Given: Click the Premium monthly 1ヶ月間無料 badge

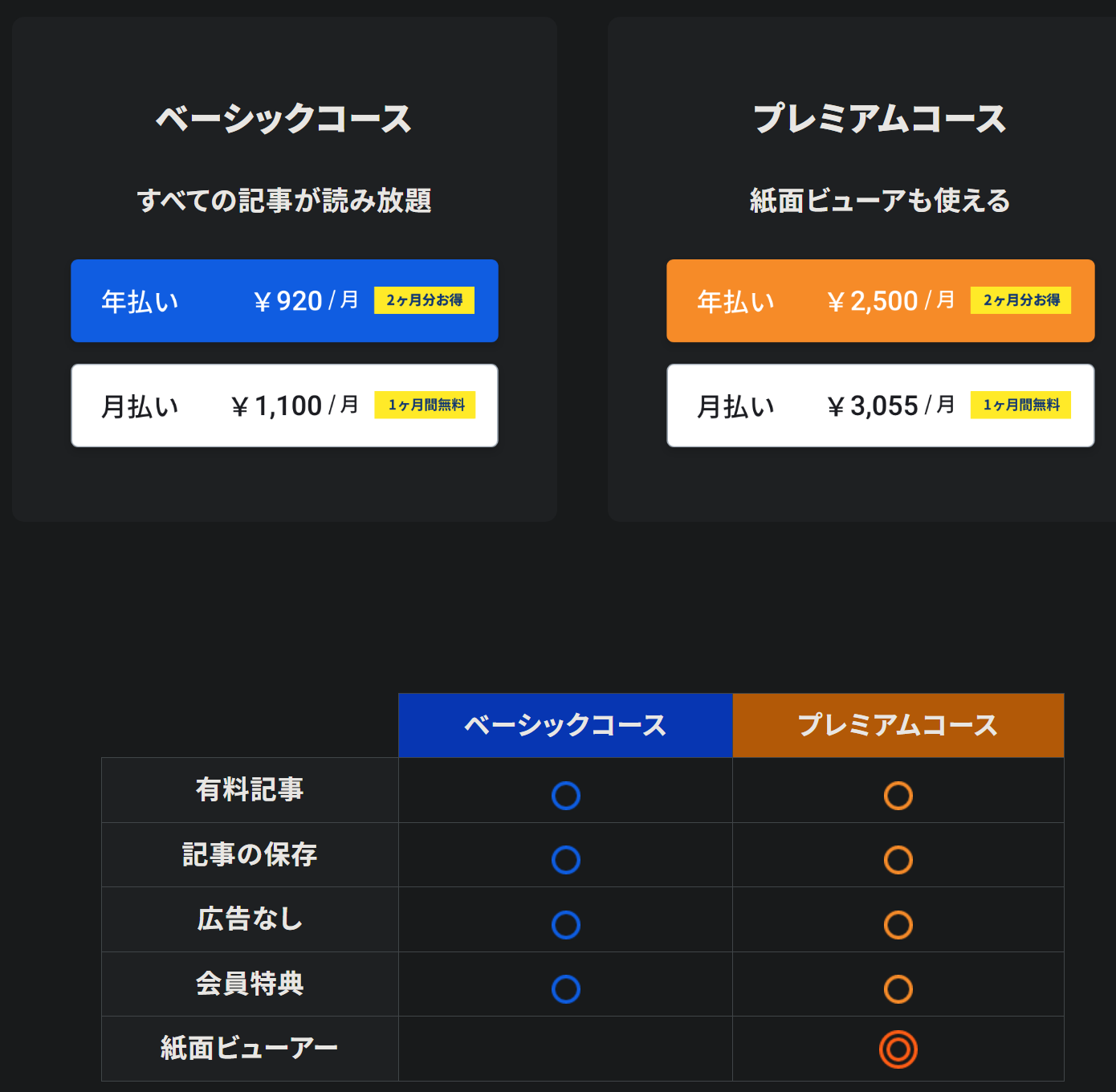Looking at the screenshot, I should 1020,405.
